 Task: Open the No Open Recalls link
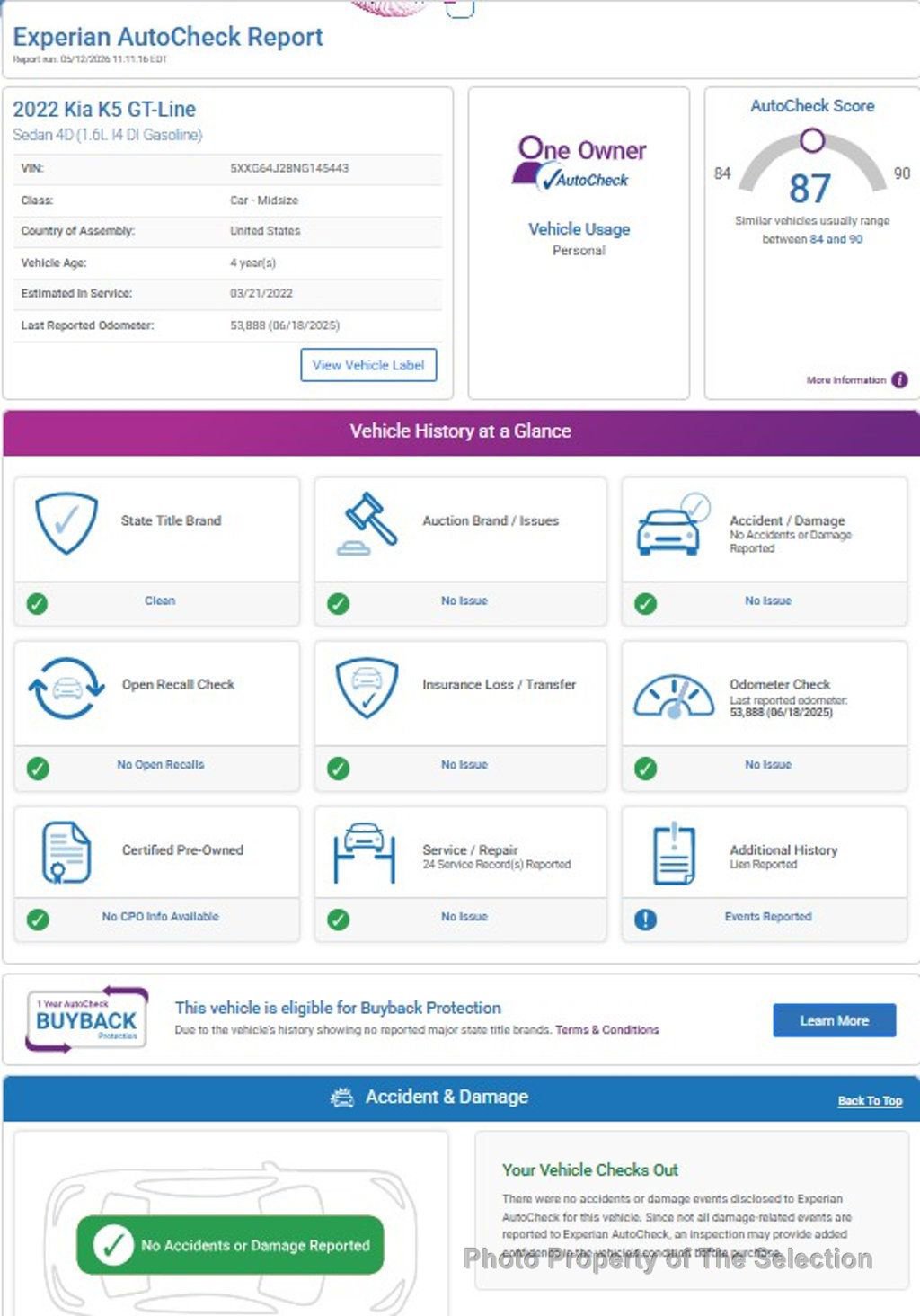coord(160,765)
